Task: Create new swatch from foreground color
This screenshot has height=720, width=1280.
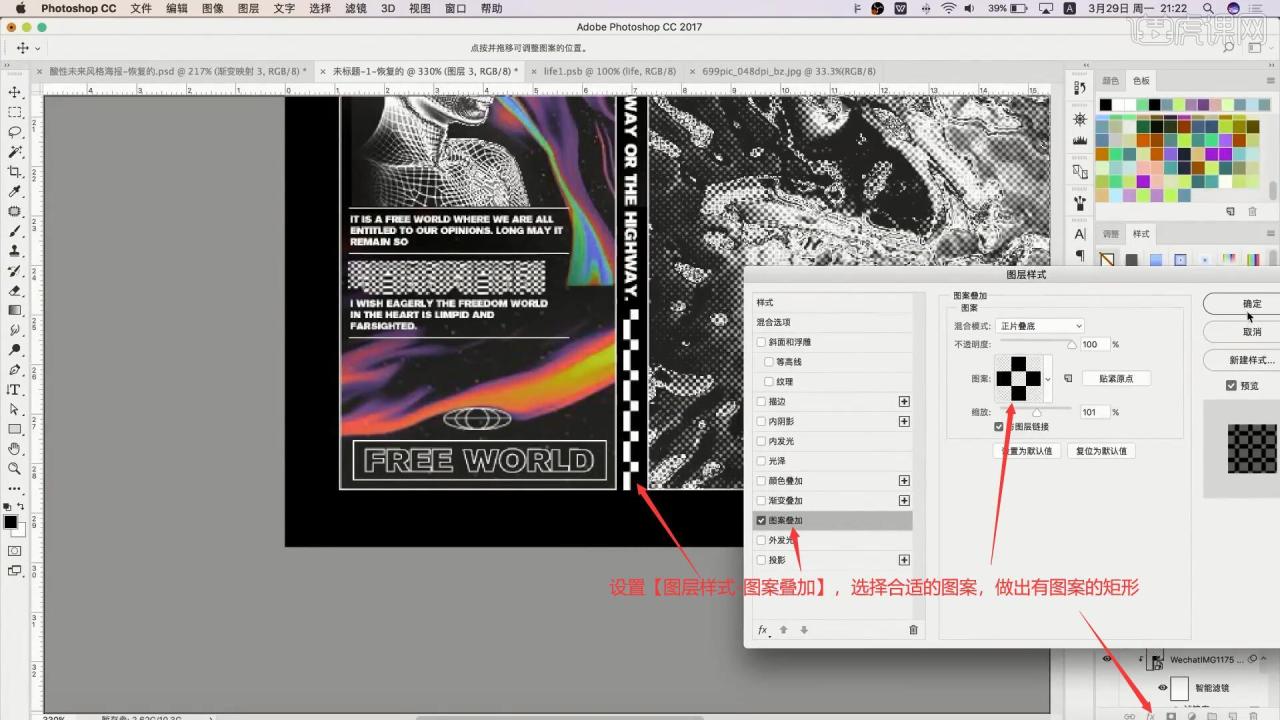Action: click(x=1231, y=212)
